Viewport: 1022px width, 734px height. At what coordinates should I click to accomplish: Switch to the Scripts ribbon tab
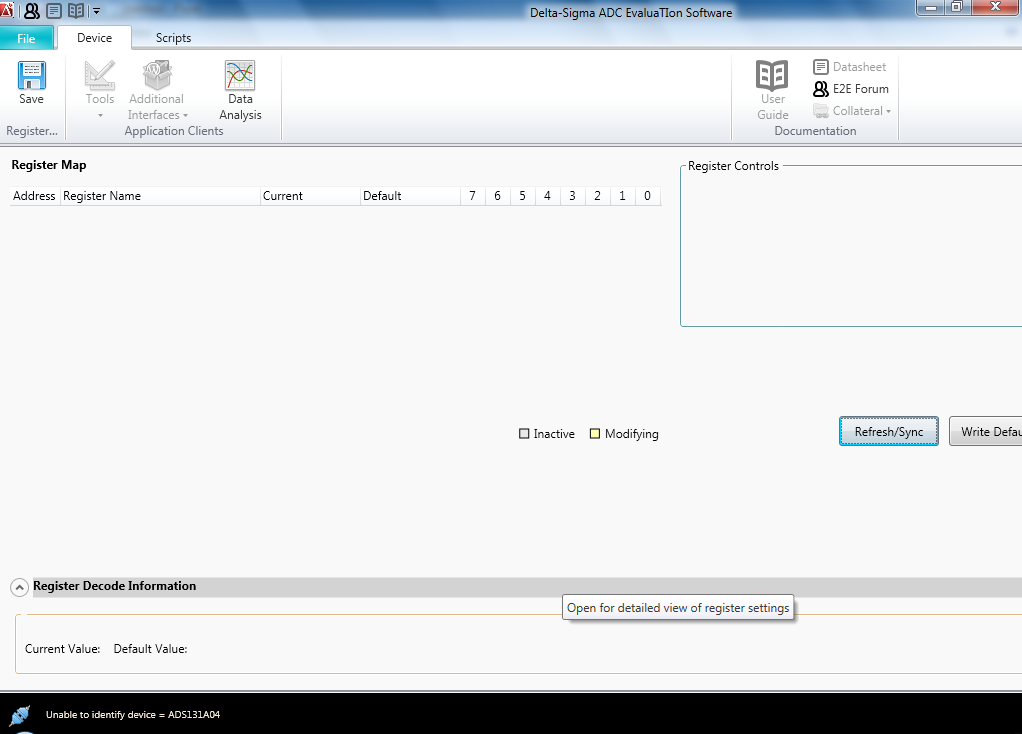pyautogui.click(x=173, y=38)
